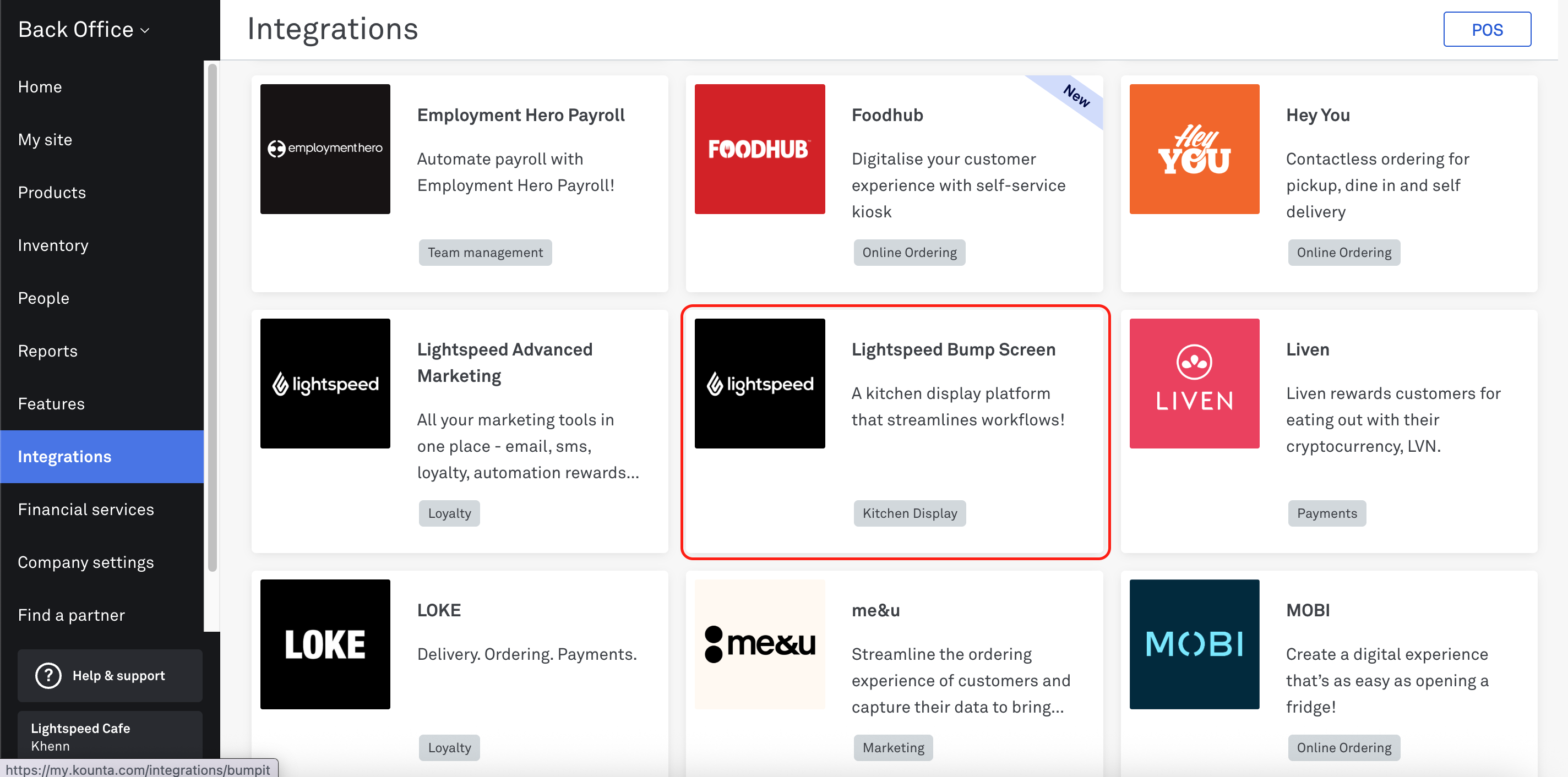Click the POS button
This screenshot has width=1568, height=777.
pos(1487,29)
